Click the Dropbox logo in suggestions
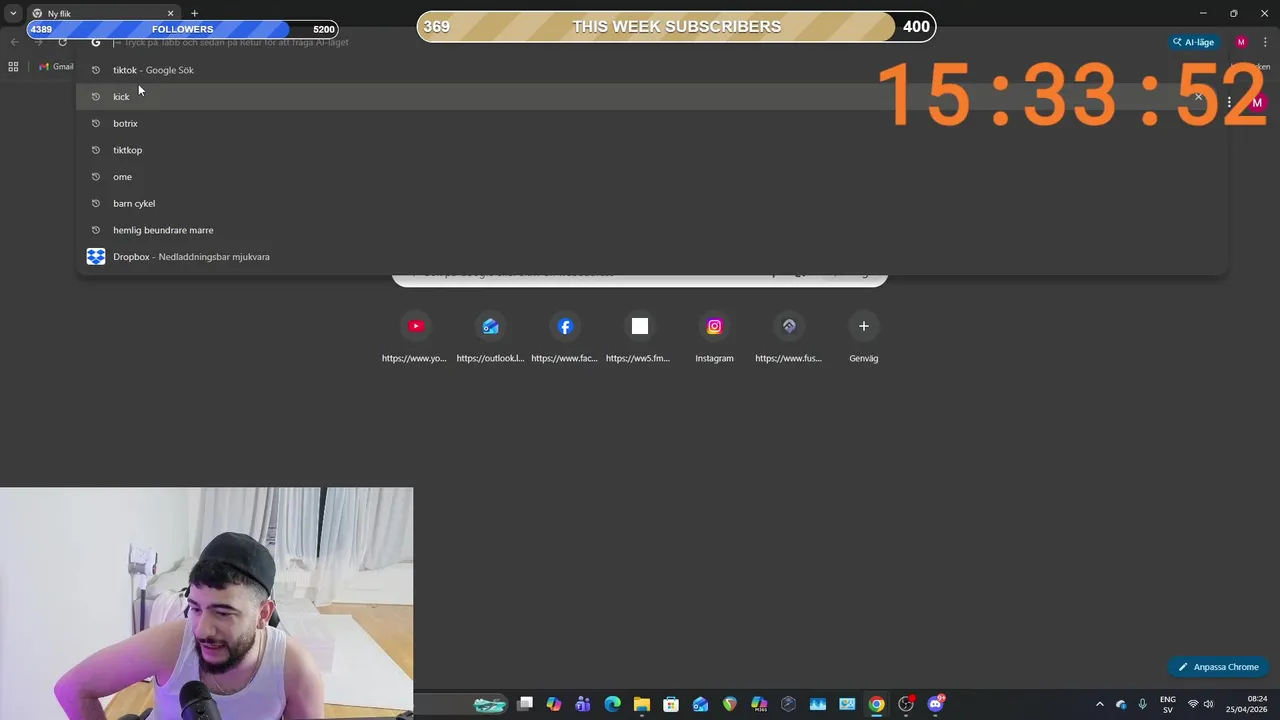 click(96, 257)
